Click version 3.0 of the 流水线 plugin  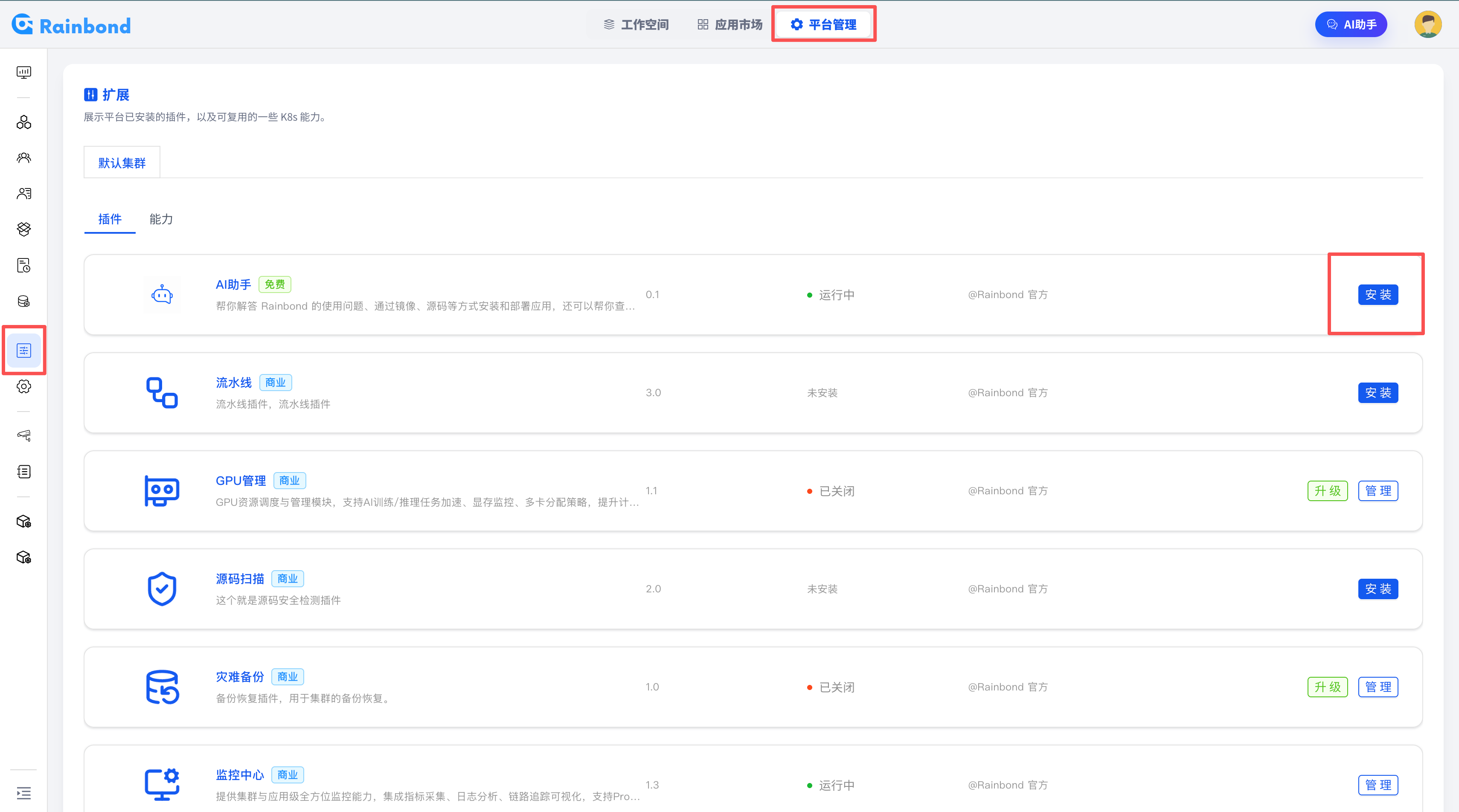click(653, 392)
